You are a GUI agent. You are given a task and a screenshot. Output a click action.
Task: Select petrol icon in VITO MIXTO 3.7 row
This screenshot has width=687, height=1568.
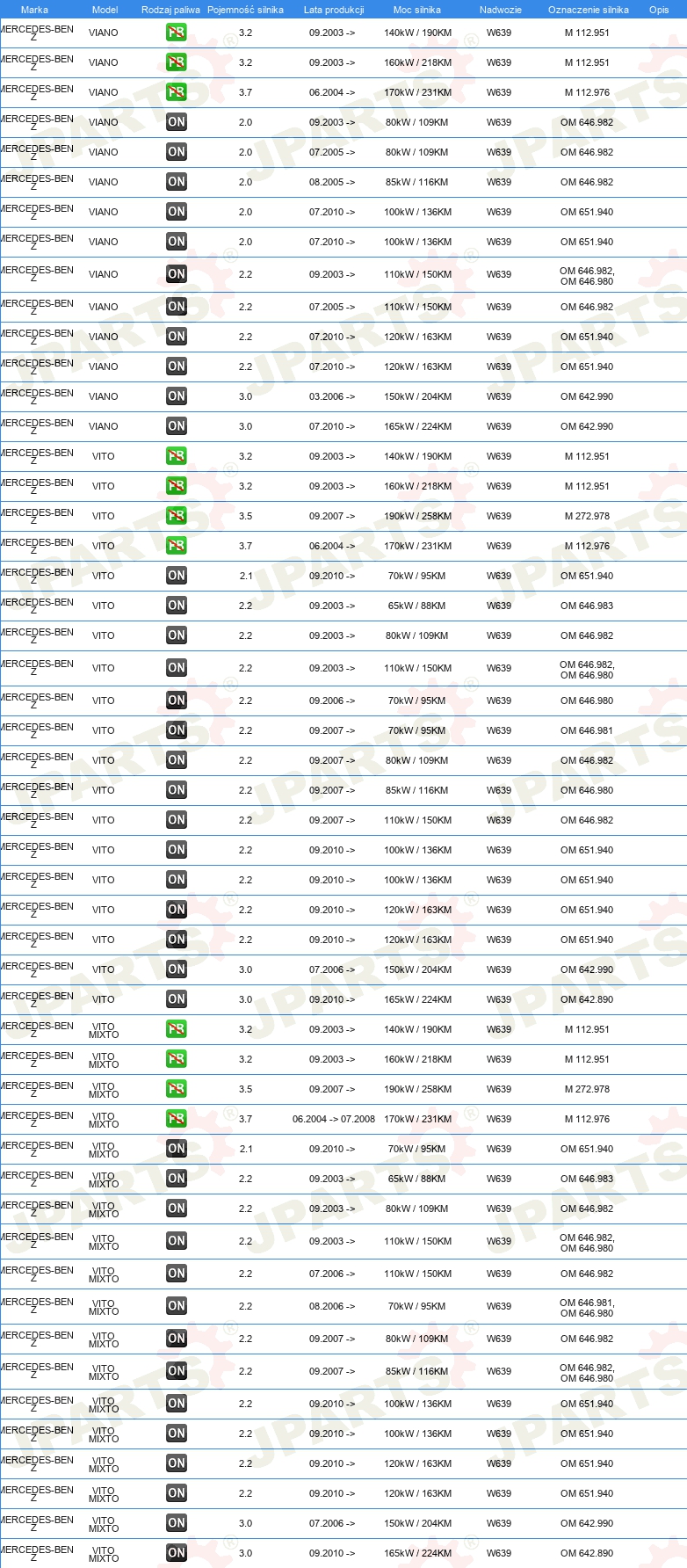[x=177, y=1119]
